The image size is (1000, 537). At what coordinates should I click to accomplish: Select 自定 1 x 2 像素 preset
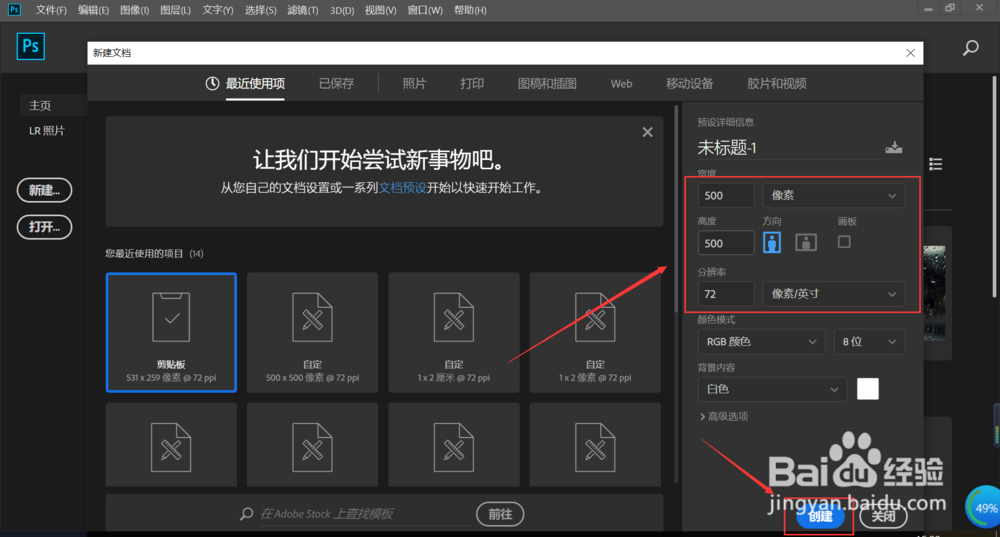(x=595, y=332)
